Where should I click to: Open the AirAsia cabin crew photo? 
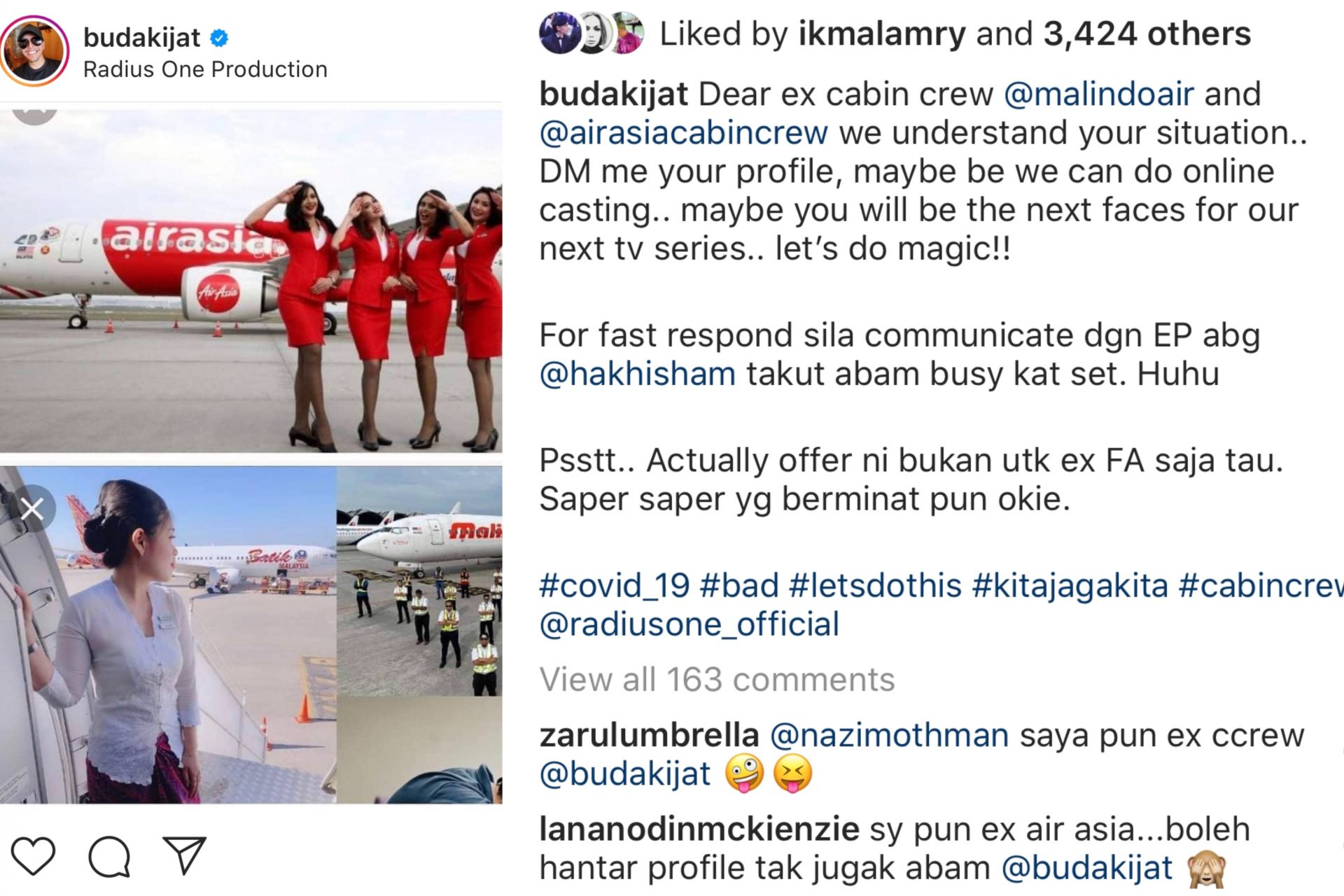coord(251,281)
